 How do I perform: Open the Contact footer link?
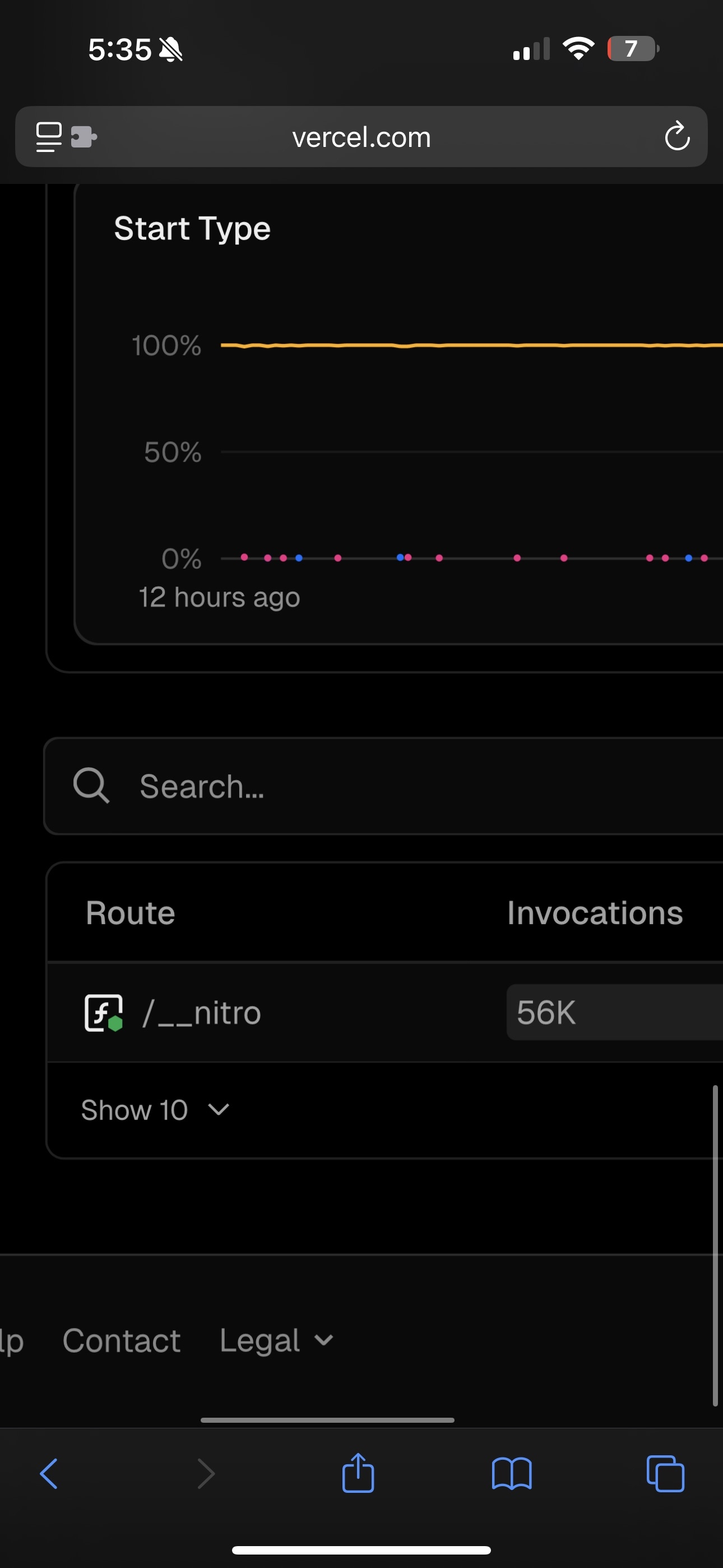pyautogui.click(x=122, y=1340)
